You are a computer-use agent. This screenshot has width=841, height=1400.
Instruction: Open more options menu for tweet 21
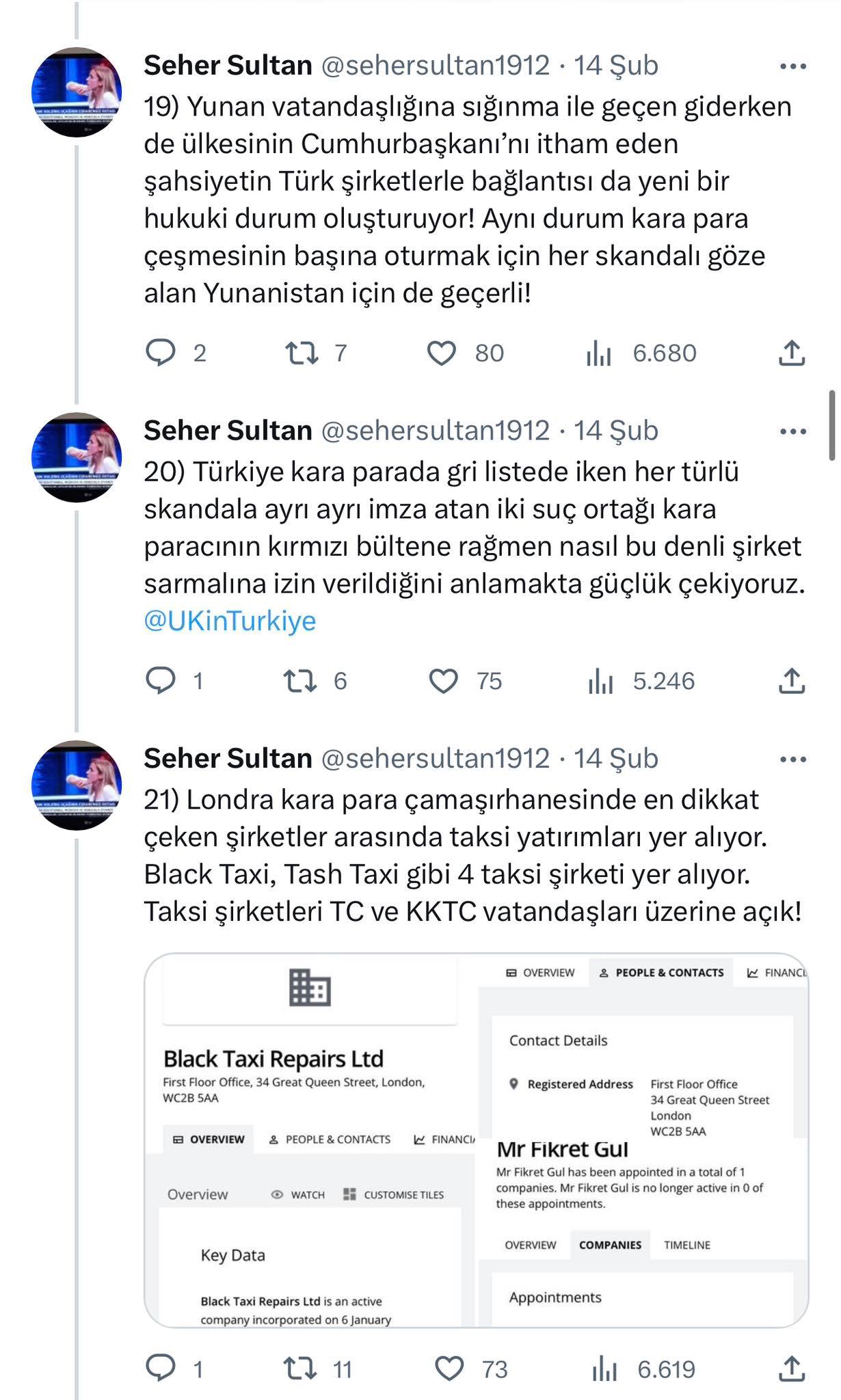point(793,759)
